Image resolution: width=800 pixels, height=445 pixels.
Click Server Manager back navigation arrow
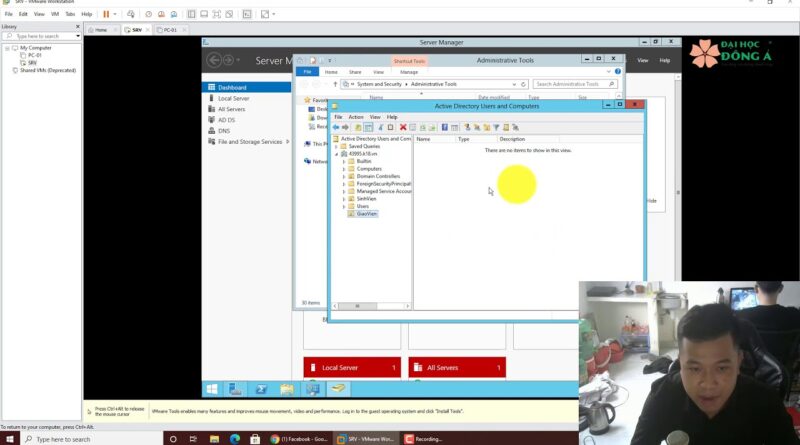214,60
